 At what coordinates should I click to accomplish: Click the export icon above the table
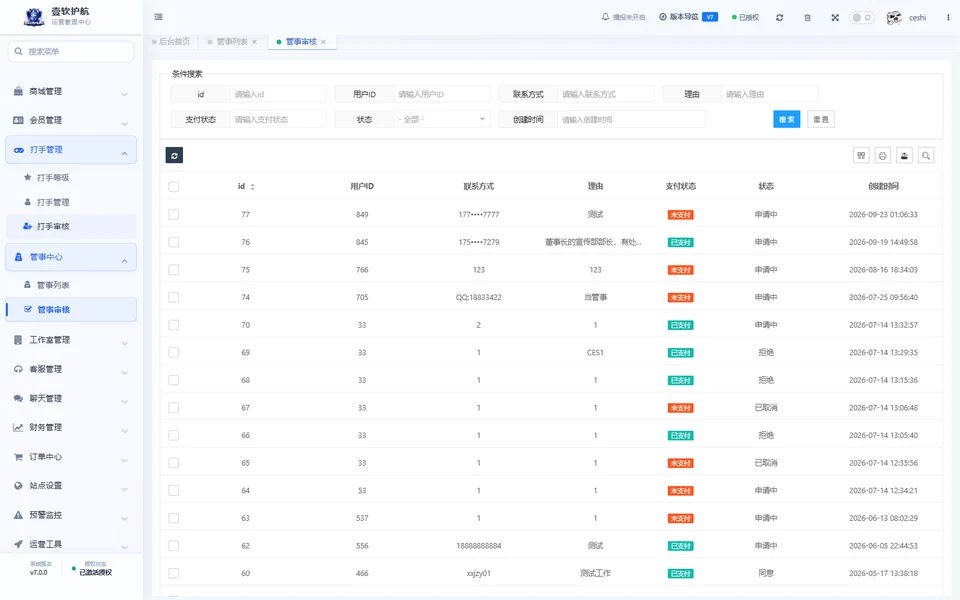[904, 156]
